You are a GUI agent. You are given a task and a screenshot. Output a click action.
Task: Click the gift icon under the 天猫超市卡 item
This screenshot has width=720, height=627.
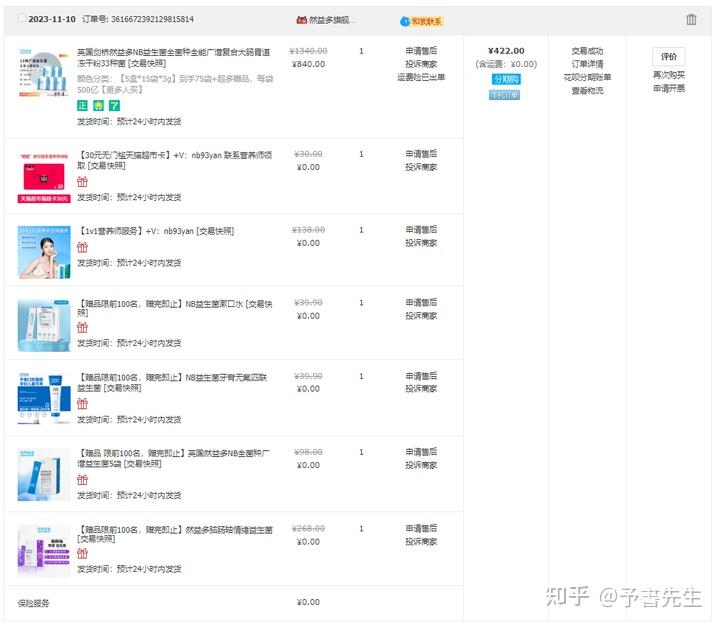(82, 181)
